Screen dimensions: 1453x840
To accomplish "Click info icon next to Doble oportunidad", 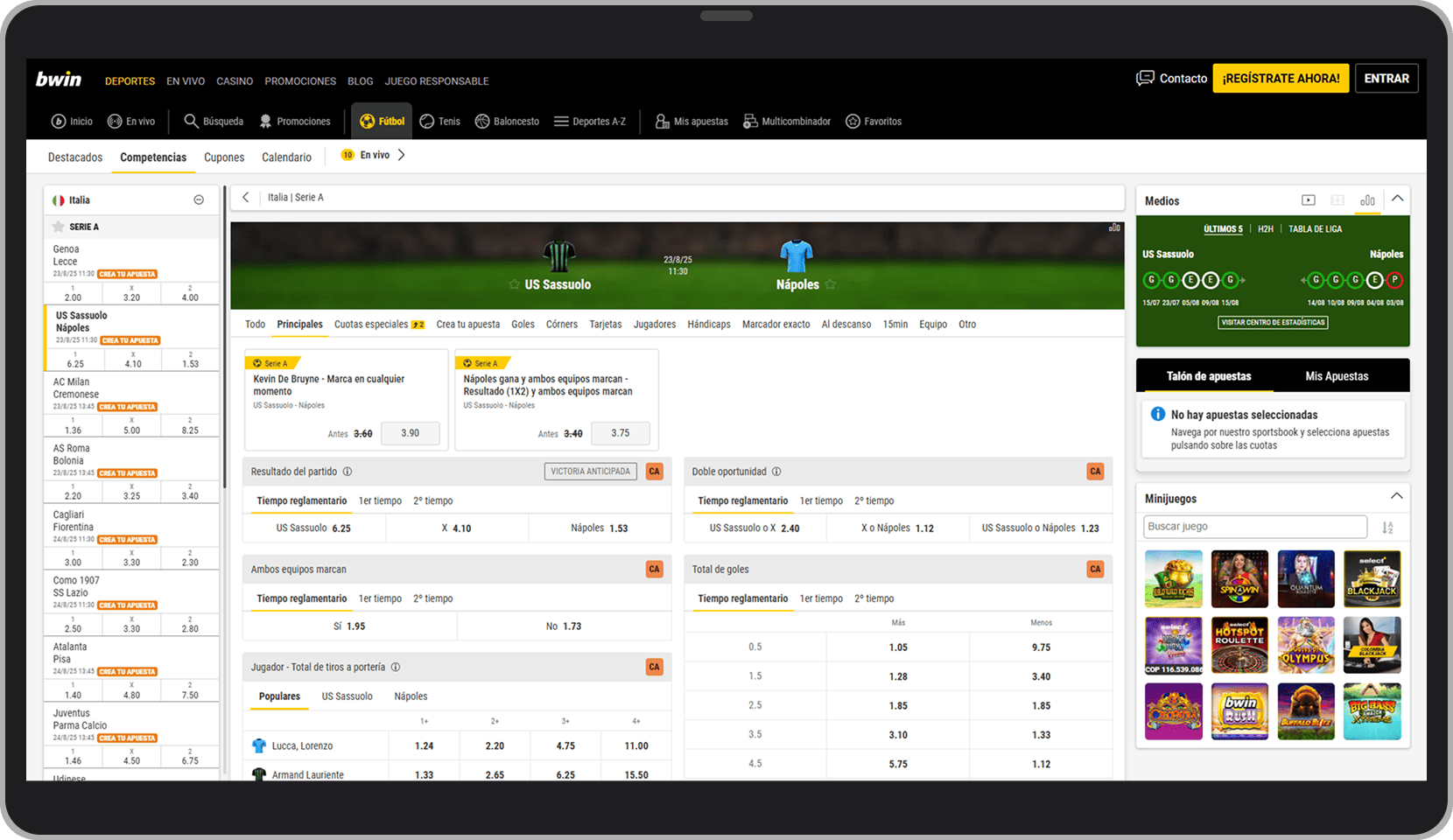I will [x=776, y=472].
